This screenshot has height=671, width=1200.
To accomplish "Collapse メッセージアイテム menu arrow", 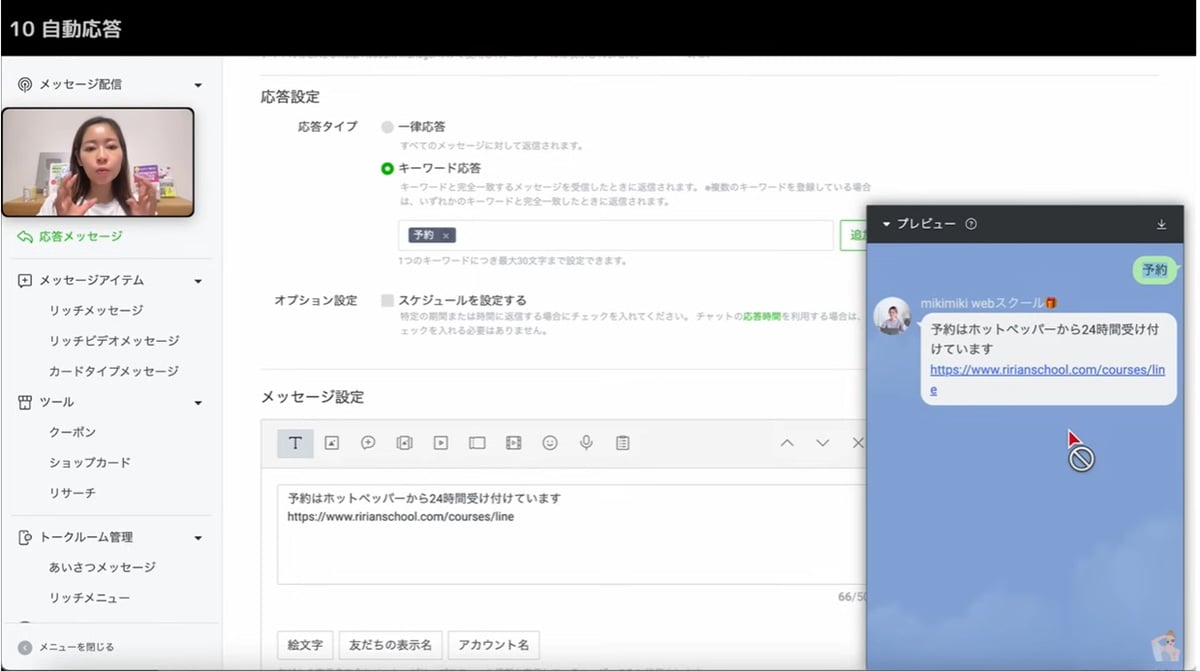I will coord(198,282).
